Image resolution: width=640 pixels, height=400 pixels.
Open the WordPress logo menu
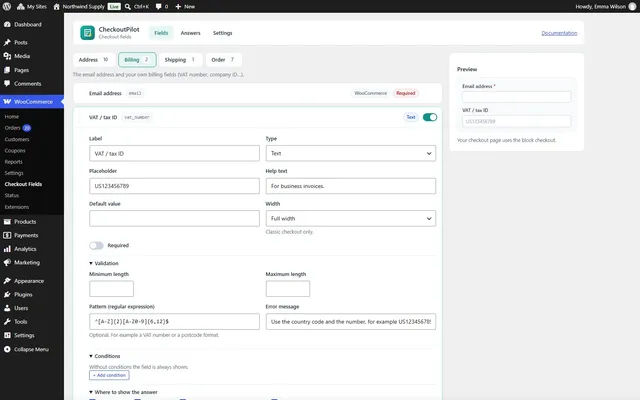pyautogui.click(x=7, y=7)
